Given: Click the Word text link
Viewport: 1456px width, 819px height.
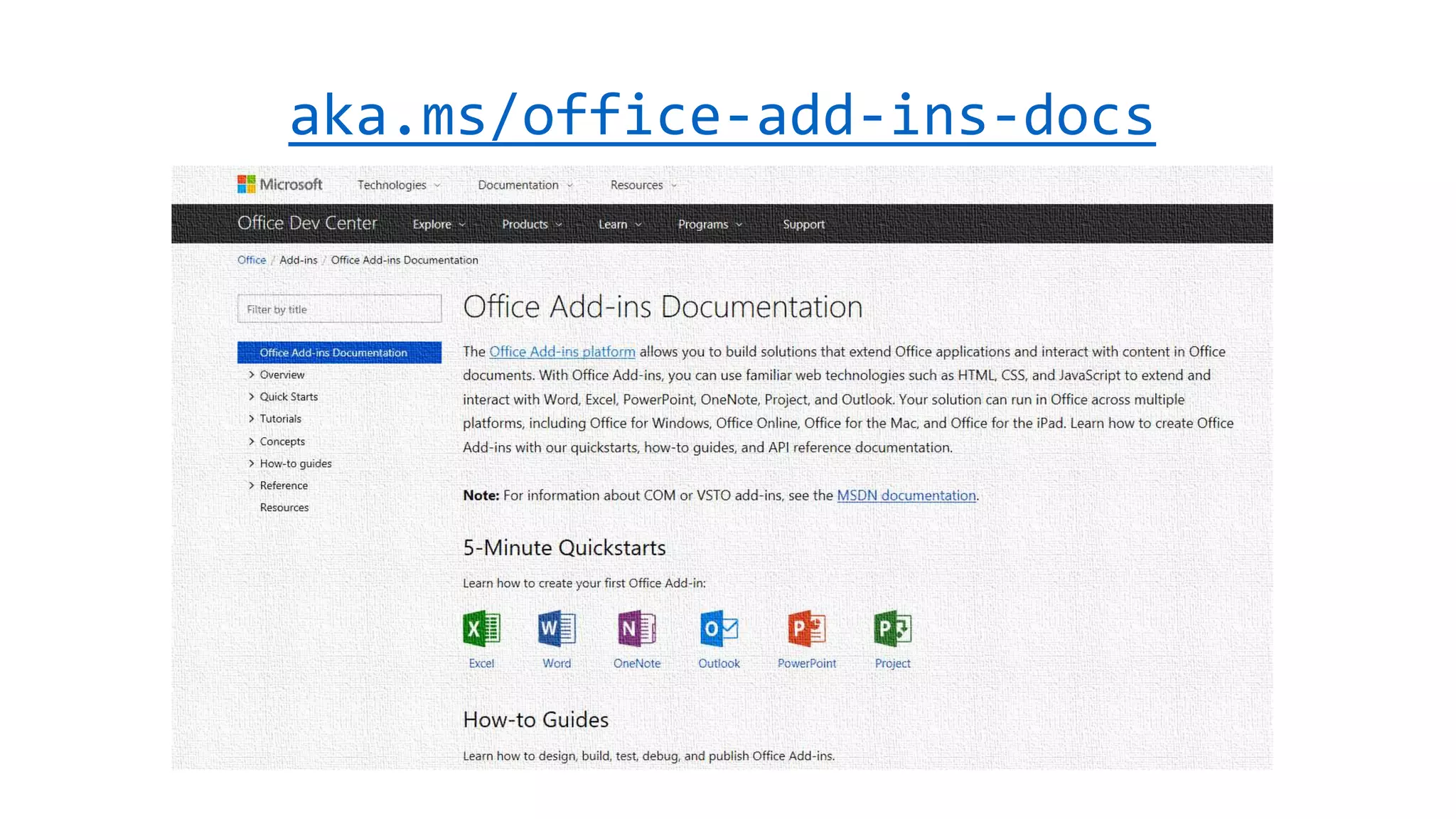Looking at the screenshot, I should pyautogui.click(x=557, y=663).
